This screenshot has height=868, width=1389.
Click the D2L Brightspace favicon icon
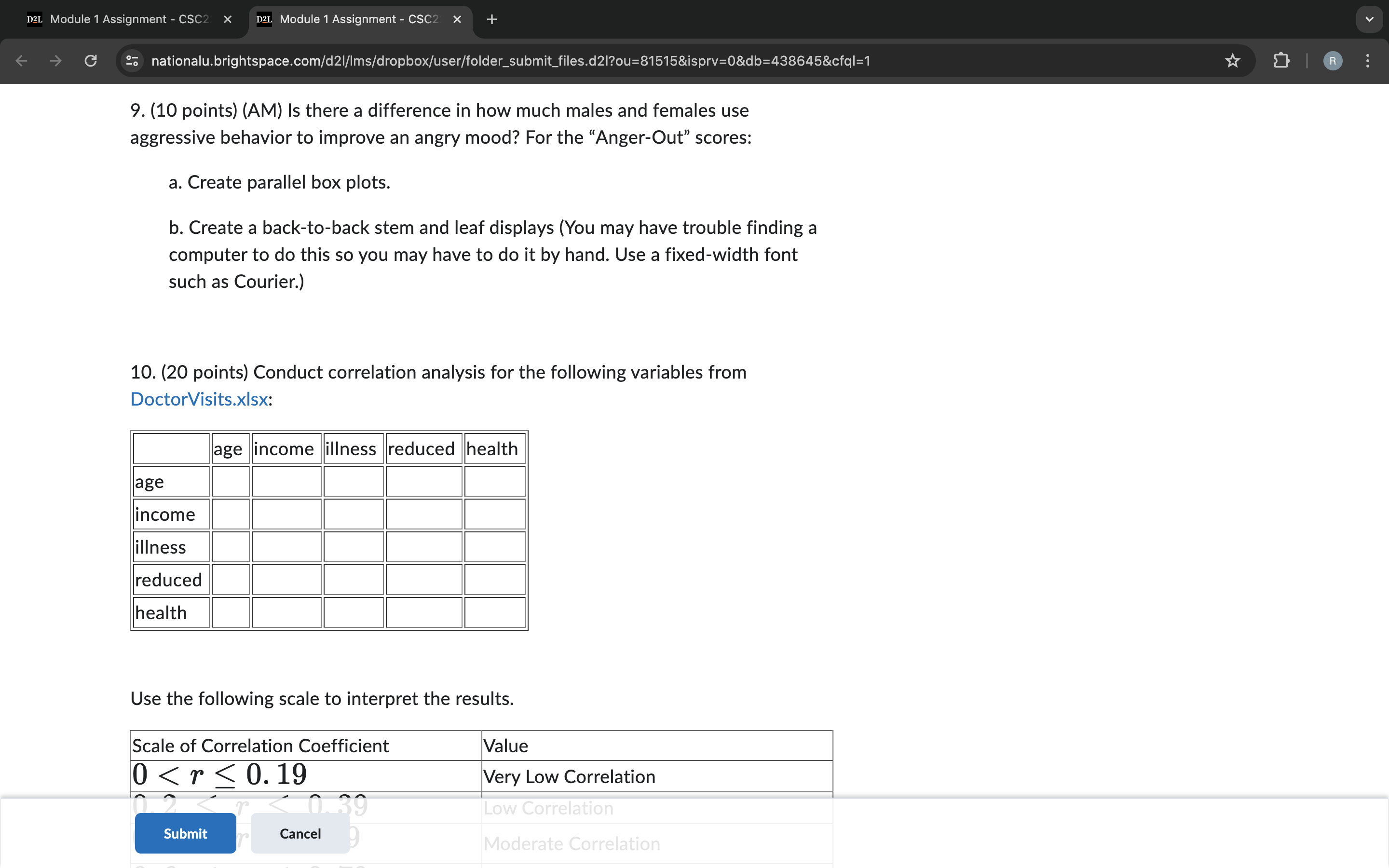pyautogui.click(x=265, y=18)
